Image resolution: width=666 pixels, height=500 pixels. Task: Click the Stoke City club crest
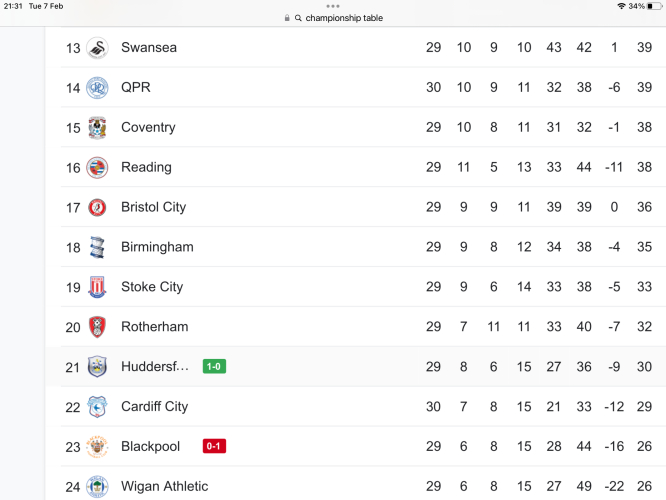pos(97,287)
